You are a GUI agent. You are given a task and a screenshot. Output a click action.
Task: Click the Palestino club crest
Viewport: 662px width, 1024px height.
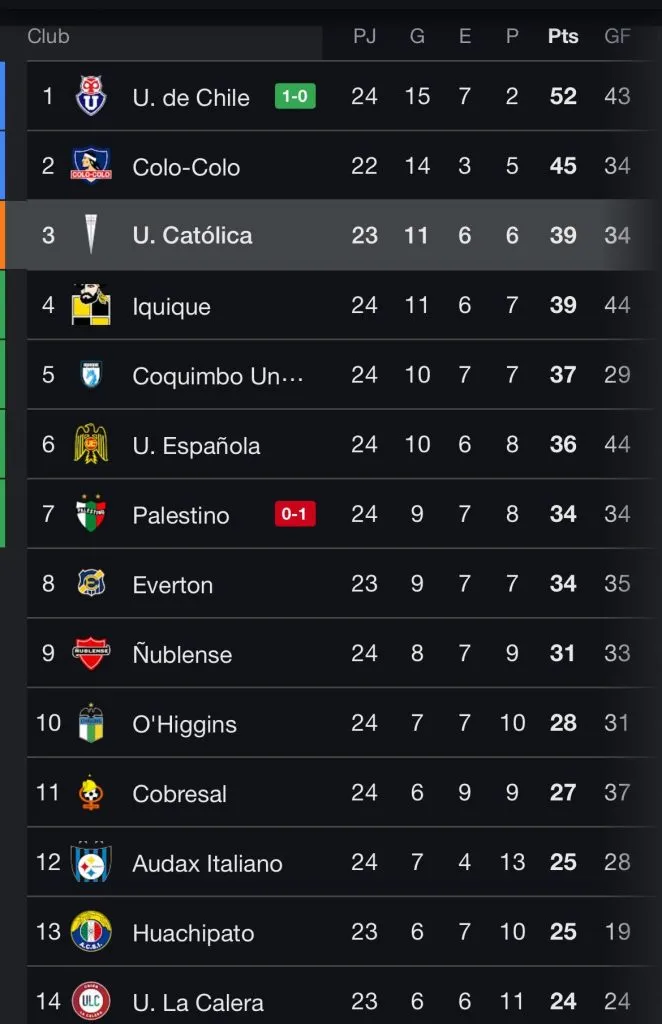91,514
